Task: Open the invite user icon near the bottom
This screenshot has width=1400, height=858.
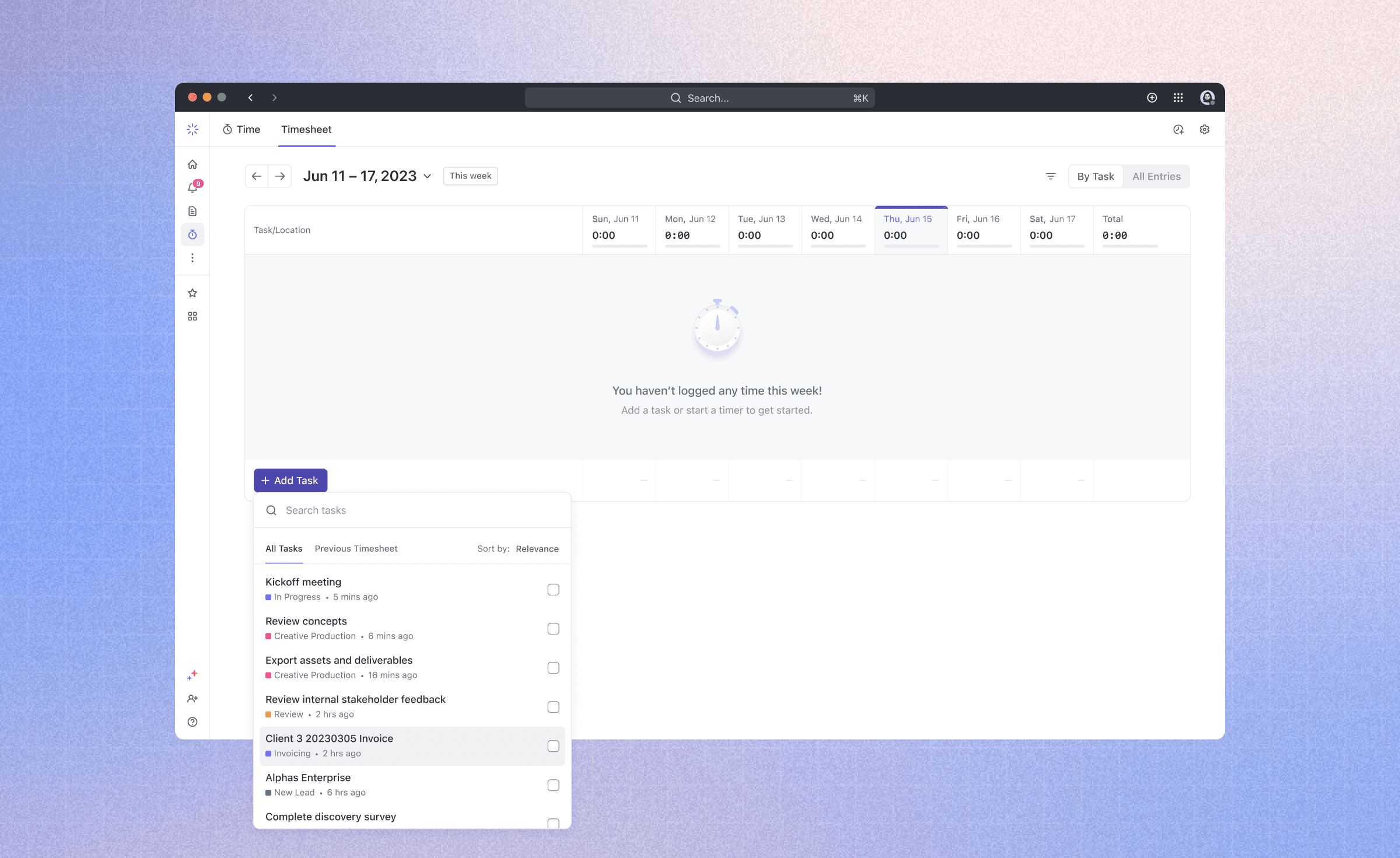Action: [x=192, y=699]
